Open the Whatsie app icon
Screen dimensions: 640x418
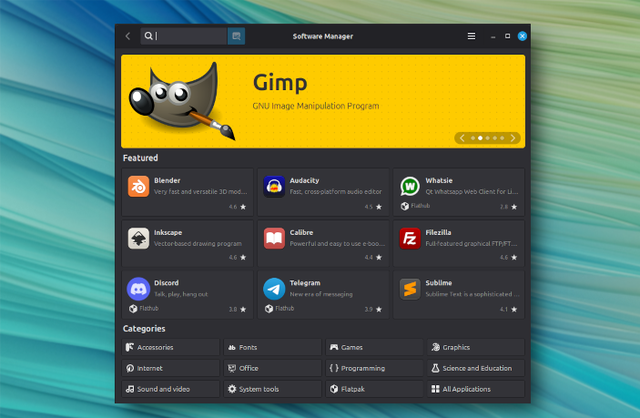[x=410, y=187]
